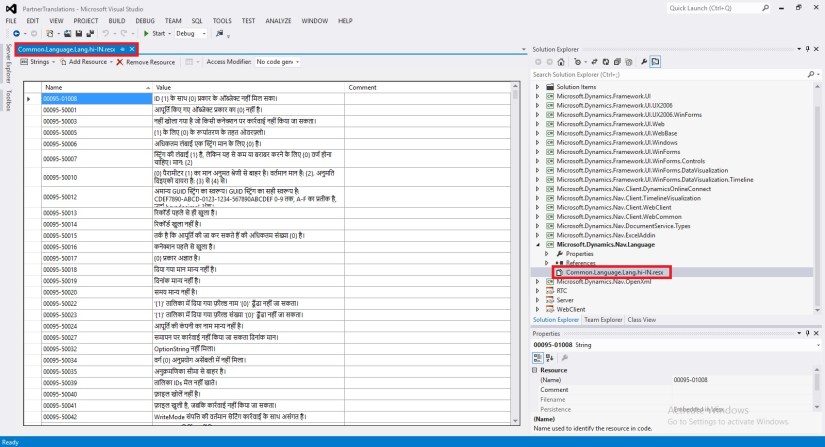Open the BUILD menu
The height and width of the screenshot is (447, 825).
118,20
